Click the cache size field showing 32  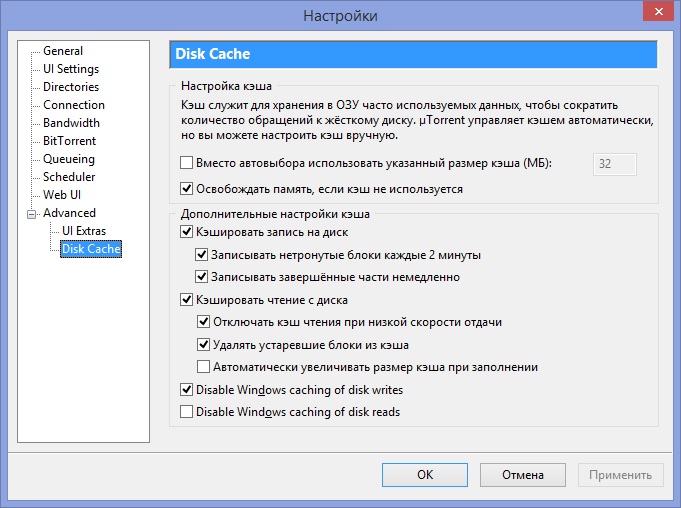click(x=614, y=163)
